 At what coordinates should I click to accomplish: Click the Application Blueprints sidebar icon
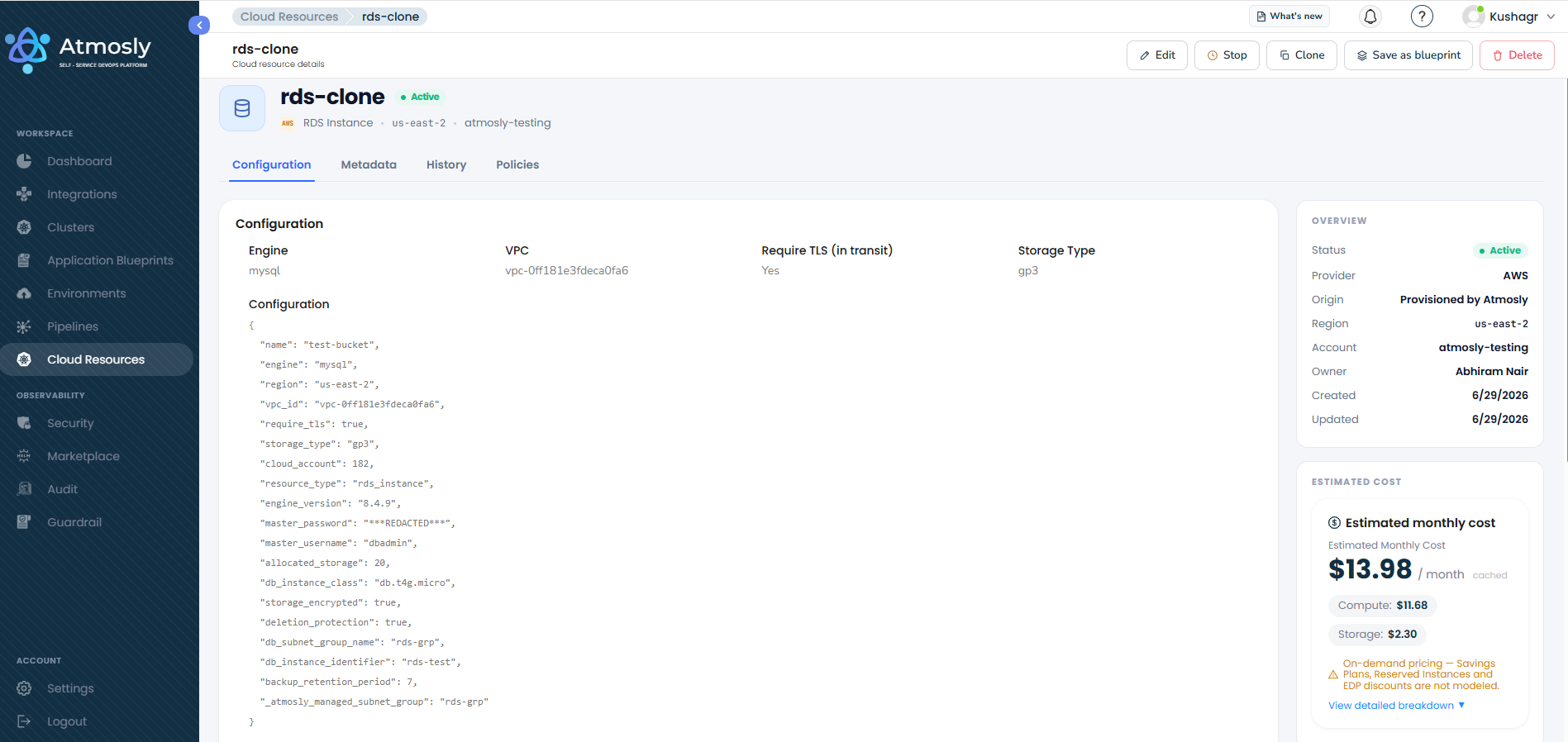click(x=24, y=260)
